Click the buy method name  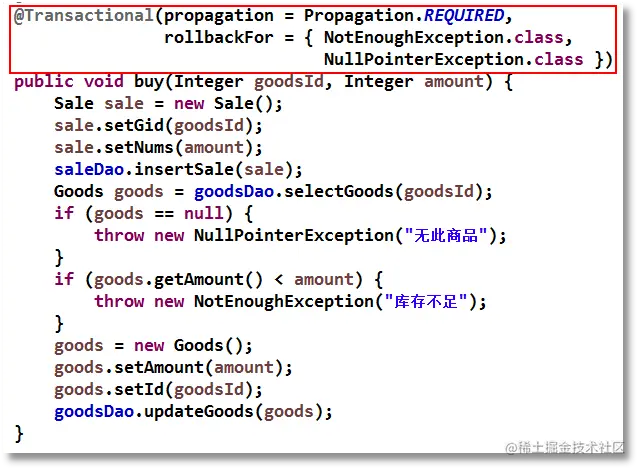point(149,82)
